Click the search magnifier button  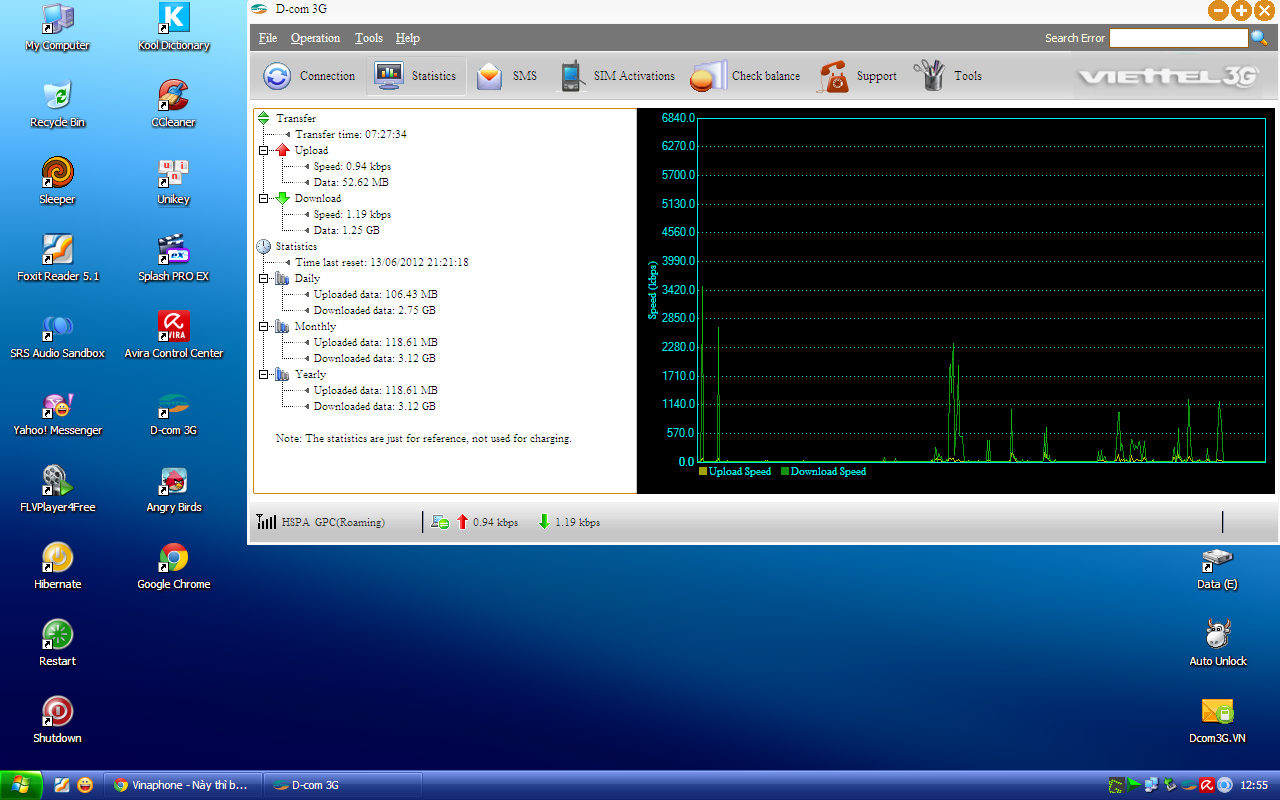pos(1259,38)
